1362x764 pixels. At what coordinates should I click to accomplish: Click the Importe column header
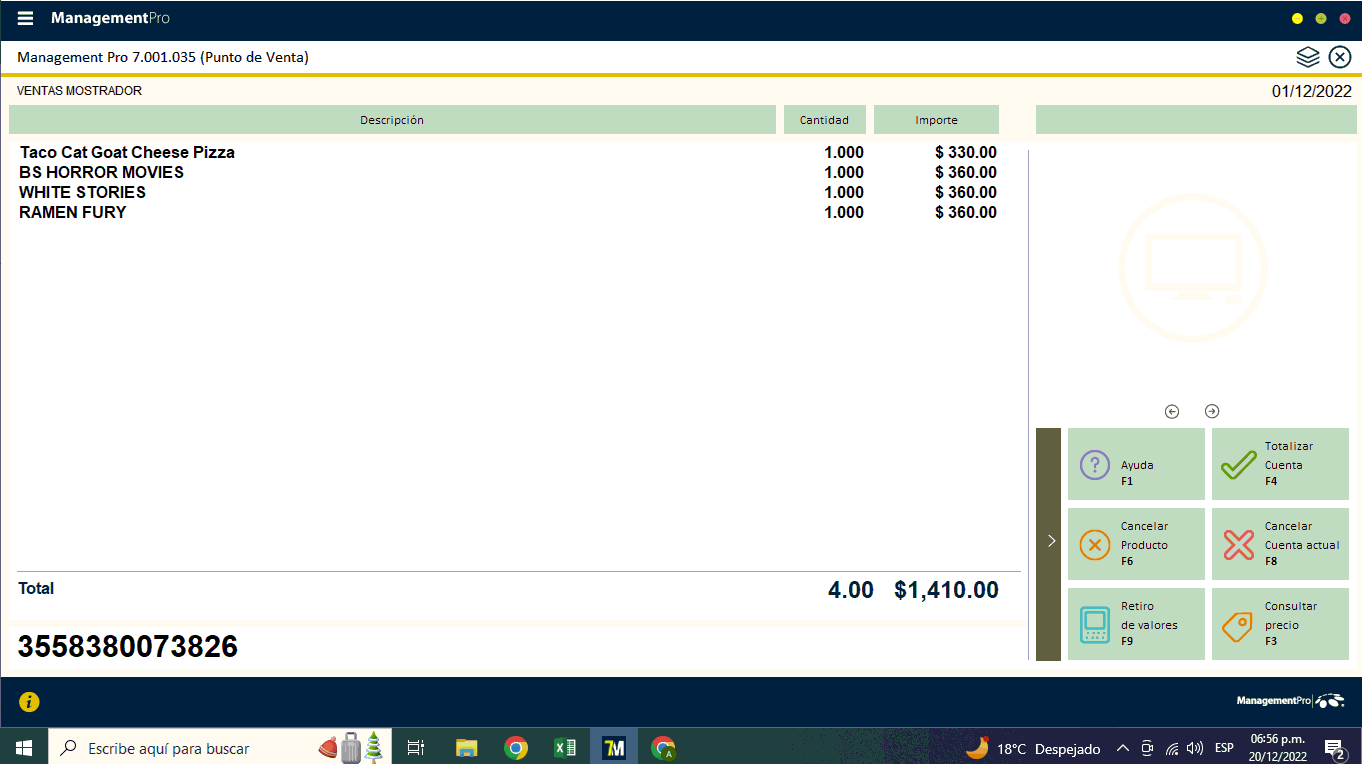(x=936, y=120)
